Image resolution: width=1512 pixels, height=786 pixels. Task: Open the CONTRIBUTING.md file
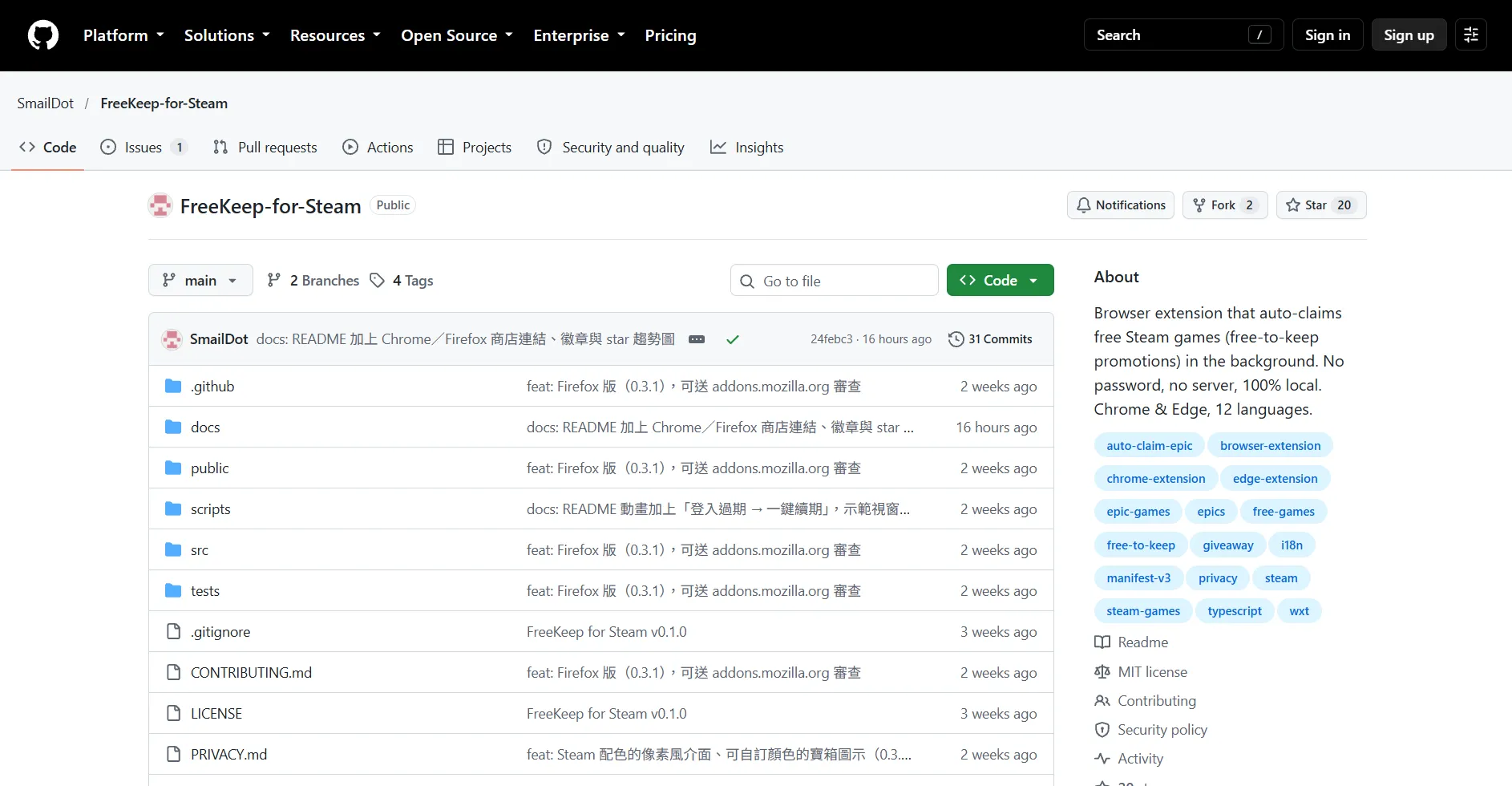pos(251,672)
